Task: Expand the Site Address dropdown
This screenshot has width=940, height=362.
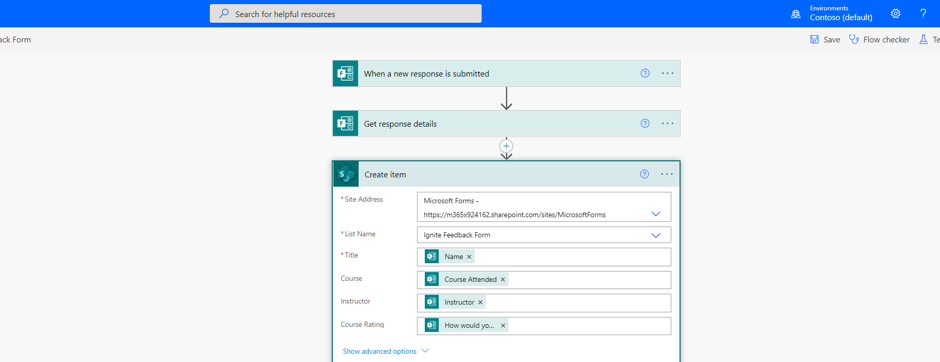Action: click(x=655, y=213)
